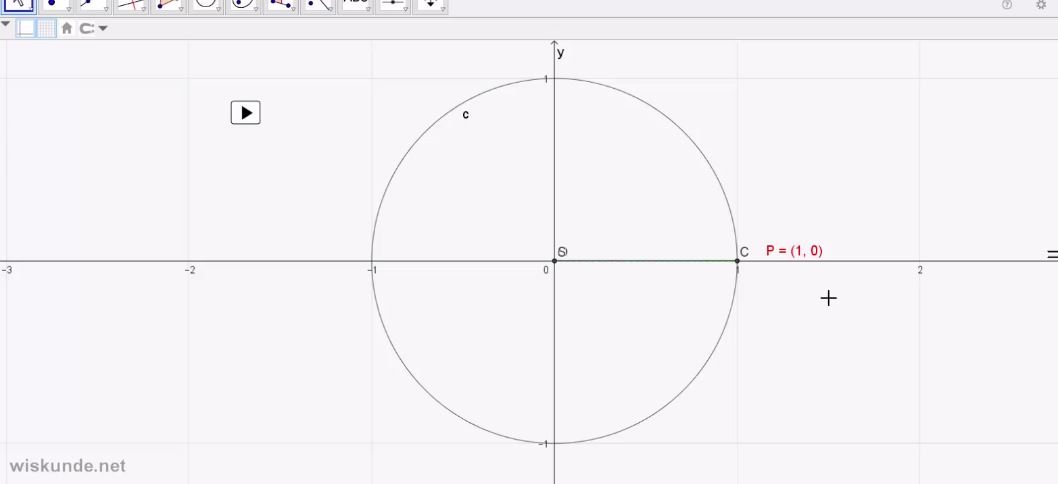The image size is (1058, 484).
Task: Select the ABC Text tool
Action: pos(356,5)
